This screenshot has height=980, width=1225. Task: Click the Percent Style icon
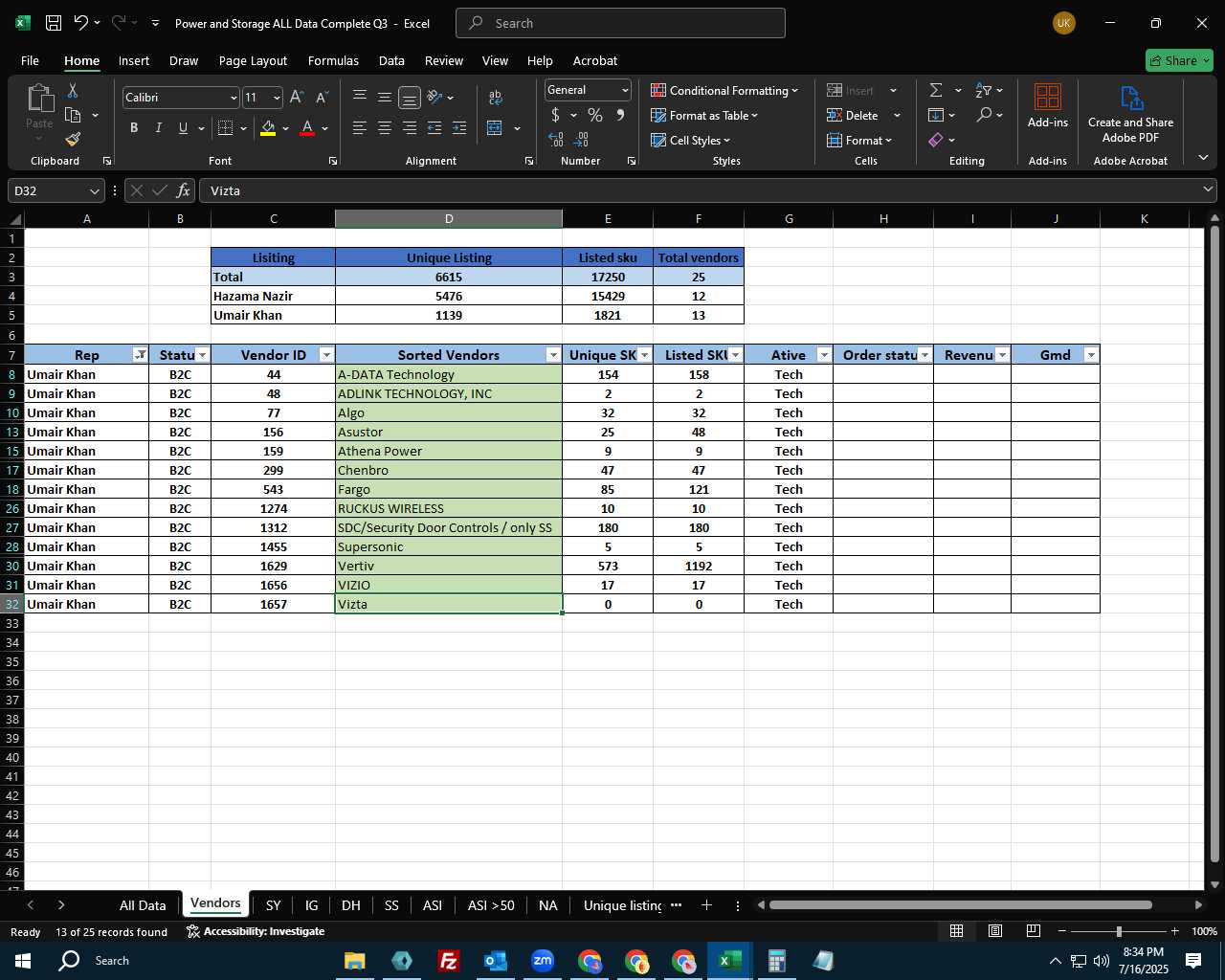pyautogui.click(x=595, y=115)
